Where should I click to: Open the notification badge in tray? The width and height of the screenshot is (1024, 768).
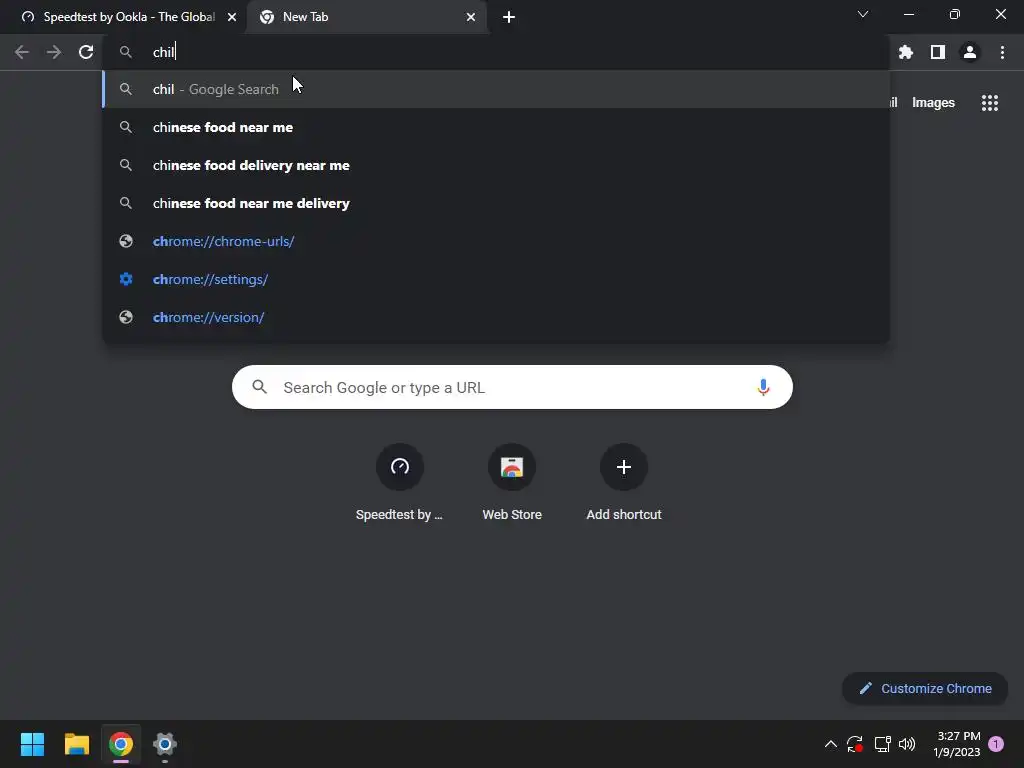point(996,744)
